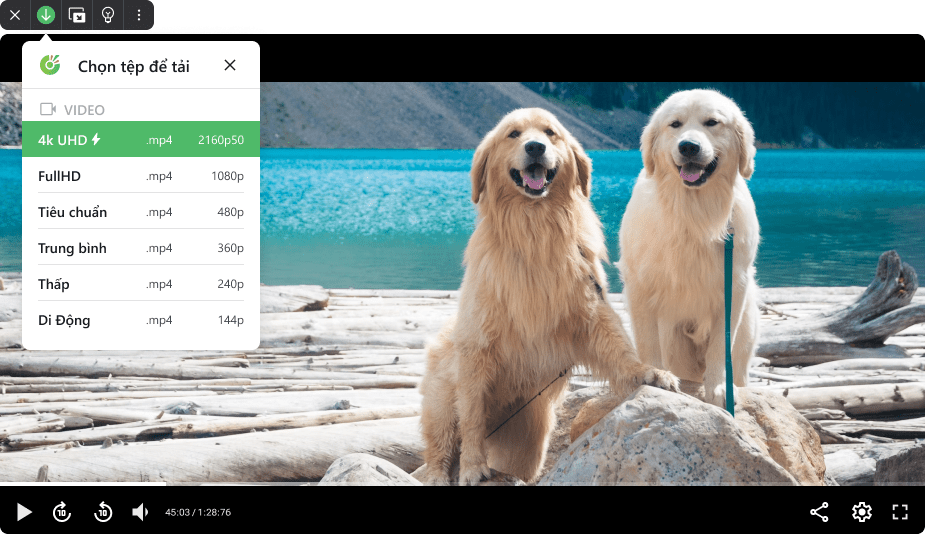925x534 pixels.
Task: Play the video
Action: pyautogui.click(x=24, y=512)
